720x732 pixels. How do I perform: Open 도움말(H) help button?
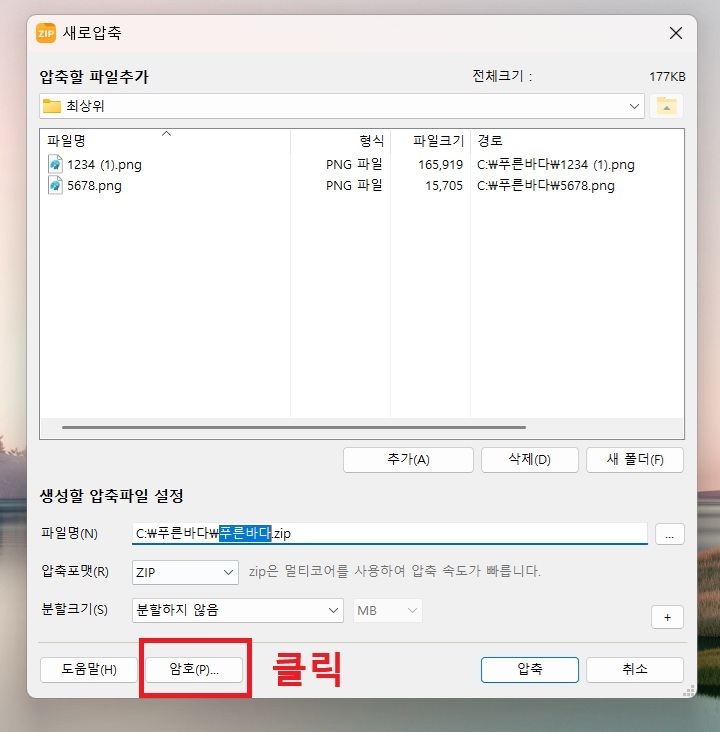point(89,670)
